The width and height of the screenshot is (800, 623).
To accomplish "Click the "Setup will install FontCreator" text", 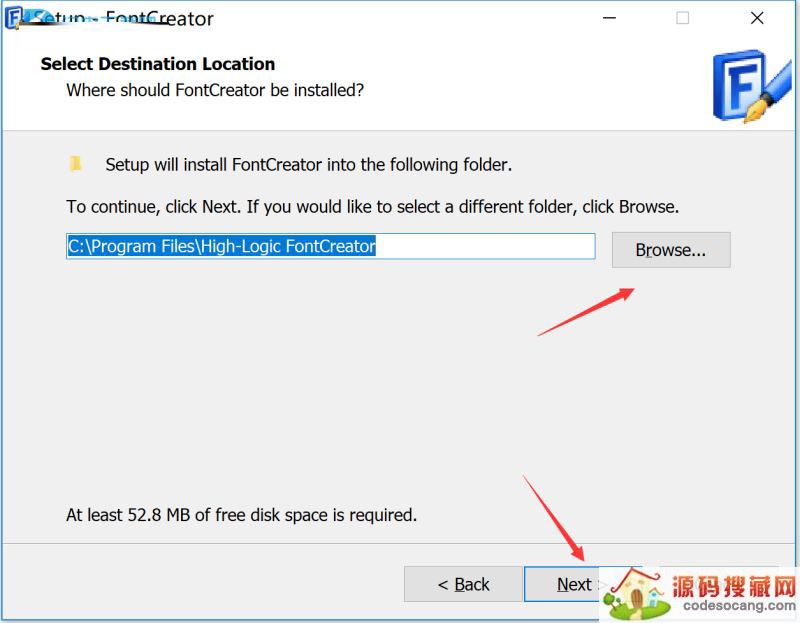I will pyautogui.click(x=308, y=164).
